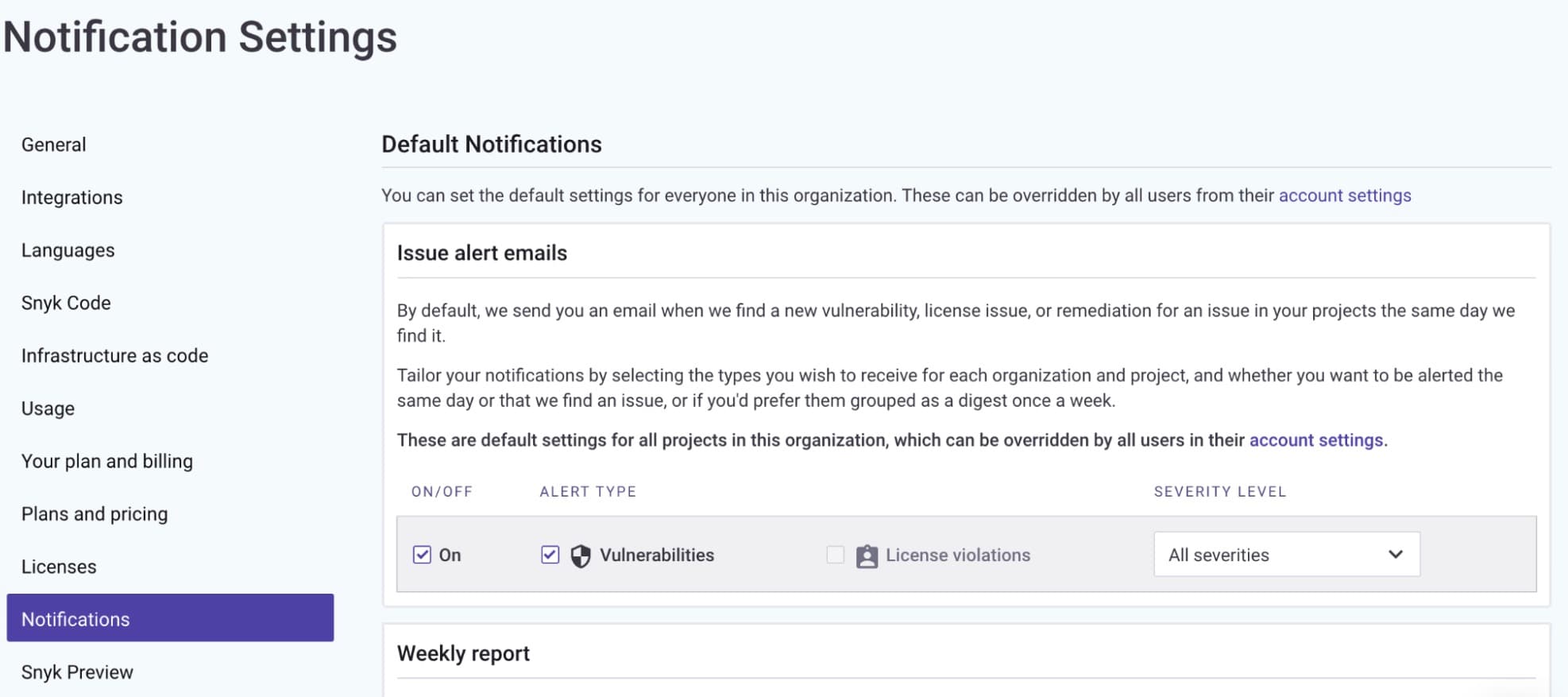Click the ON/OFF column header
The height and width of the screenshot is (697, 1568).
pyautogui.click(x=442, y=492)
